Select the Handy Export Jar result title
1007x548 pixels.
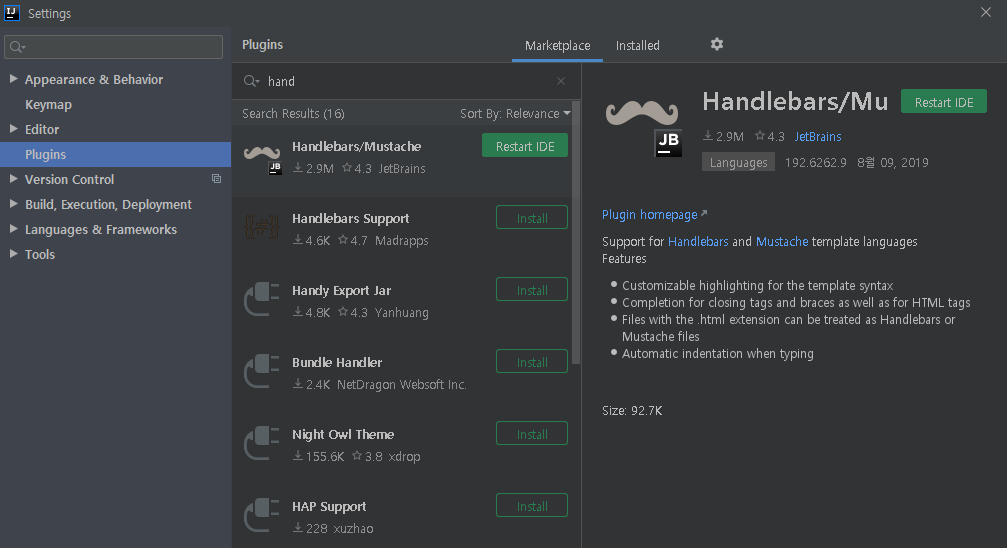point(341,290)
